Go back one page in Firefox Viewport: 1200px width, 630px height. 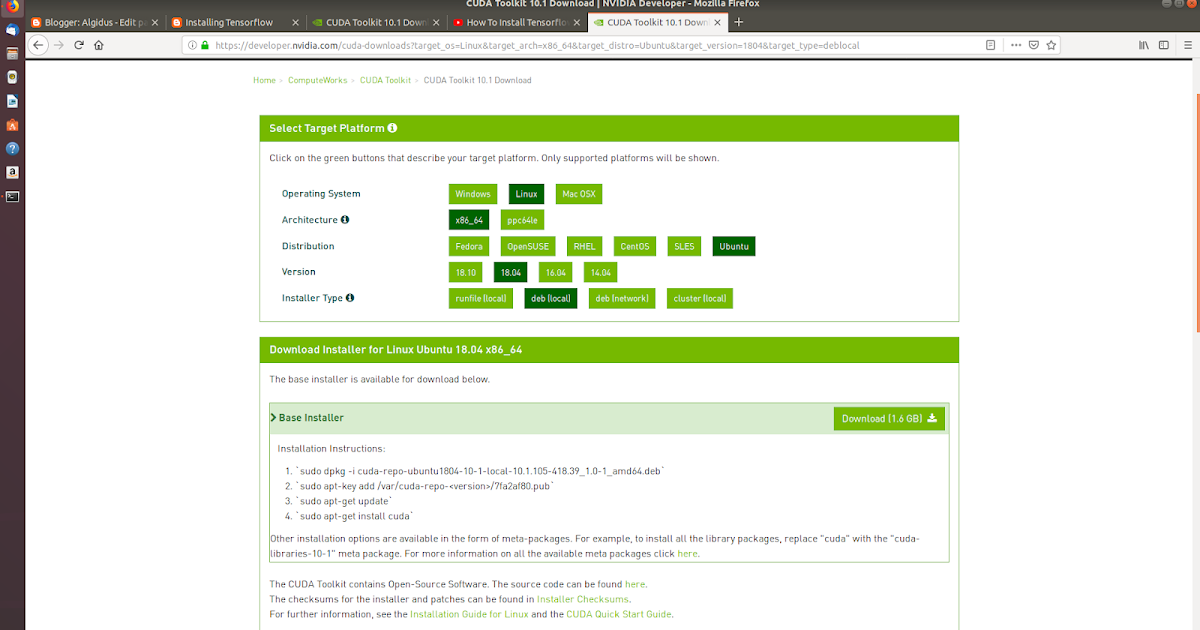click(39, 45)
